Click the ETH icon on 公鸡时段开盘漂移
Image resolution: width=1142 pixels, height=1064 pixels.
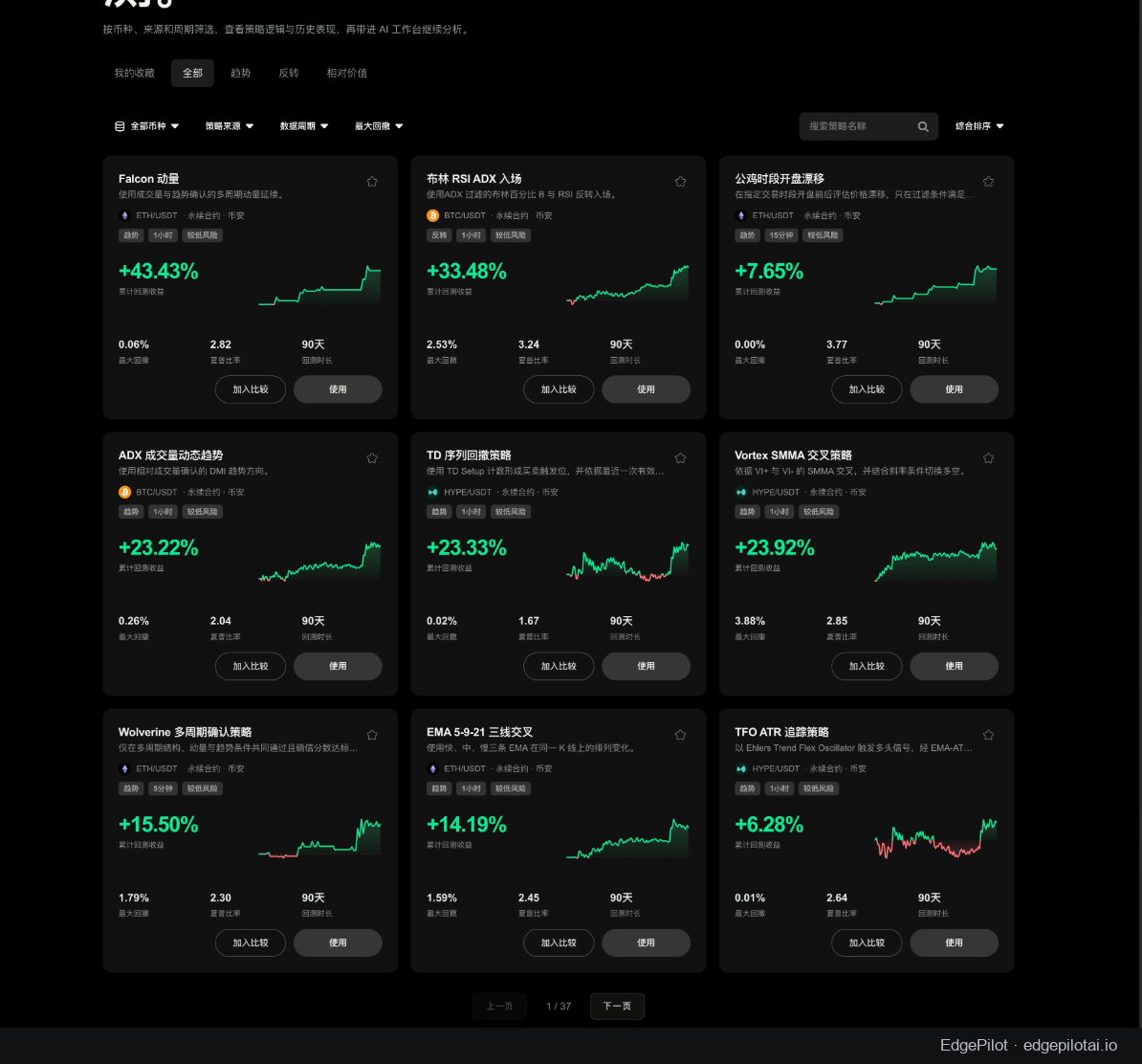[740, 215]
